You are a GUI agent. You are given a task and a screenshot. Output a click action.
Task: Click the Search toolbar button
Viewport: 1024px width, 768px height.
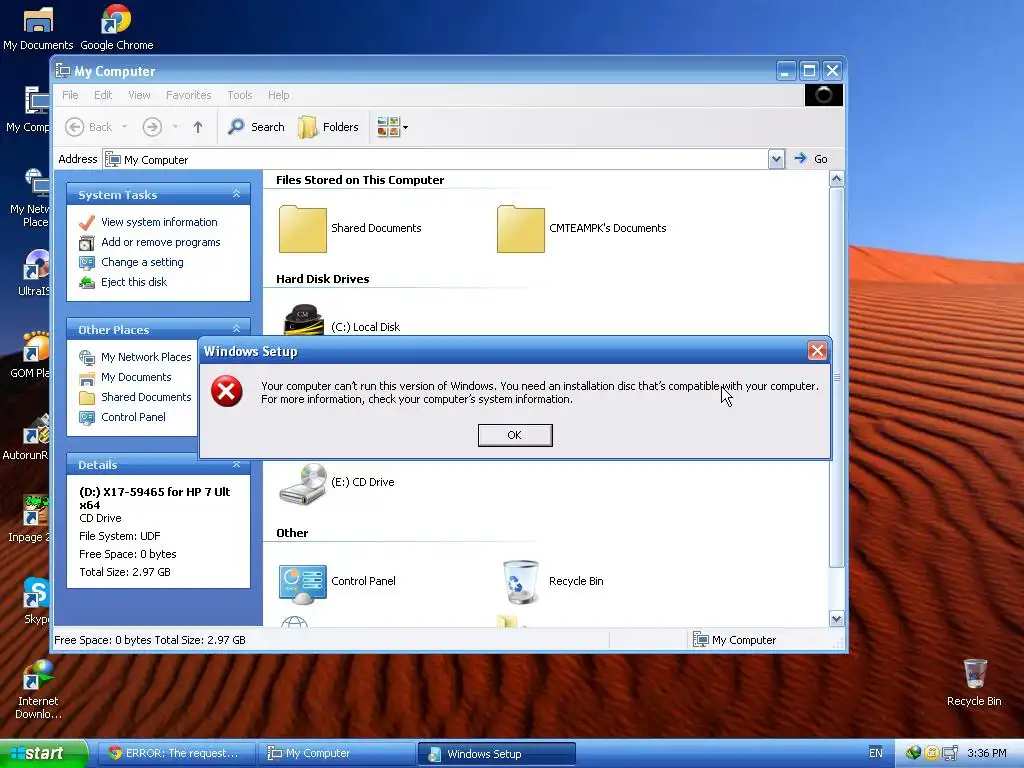256,127
